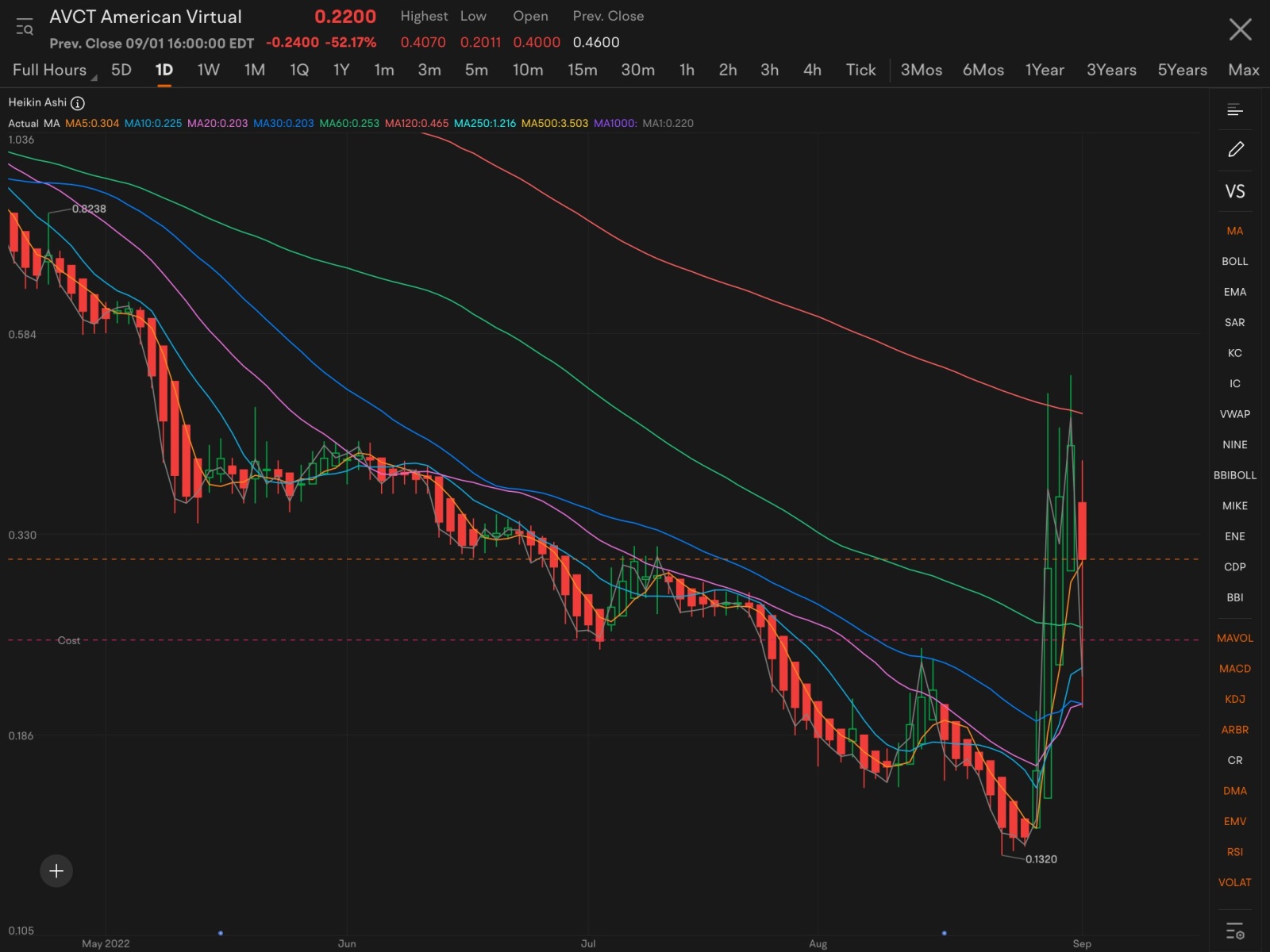1270x952 pixels.
Task: Choose the 1m interval
Action: (x=384, y=70)
